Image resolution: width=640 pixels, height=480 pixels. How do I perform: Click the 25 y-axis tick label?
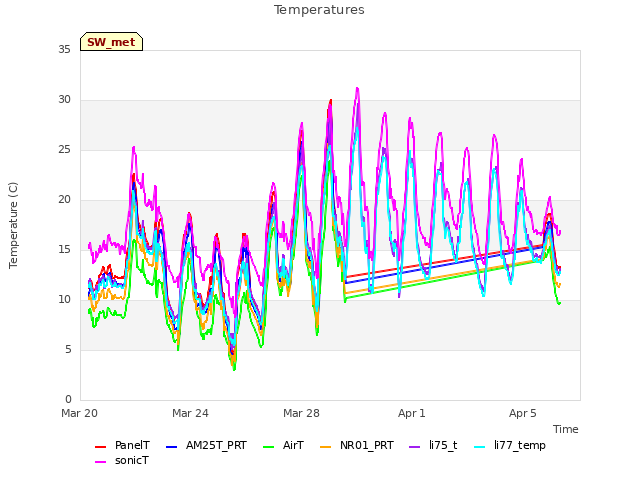(x=64, y=150)
